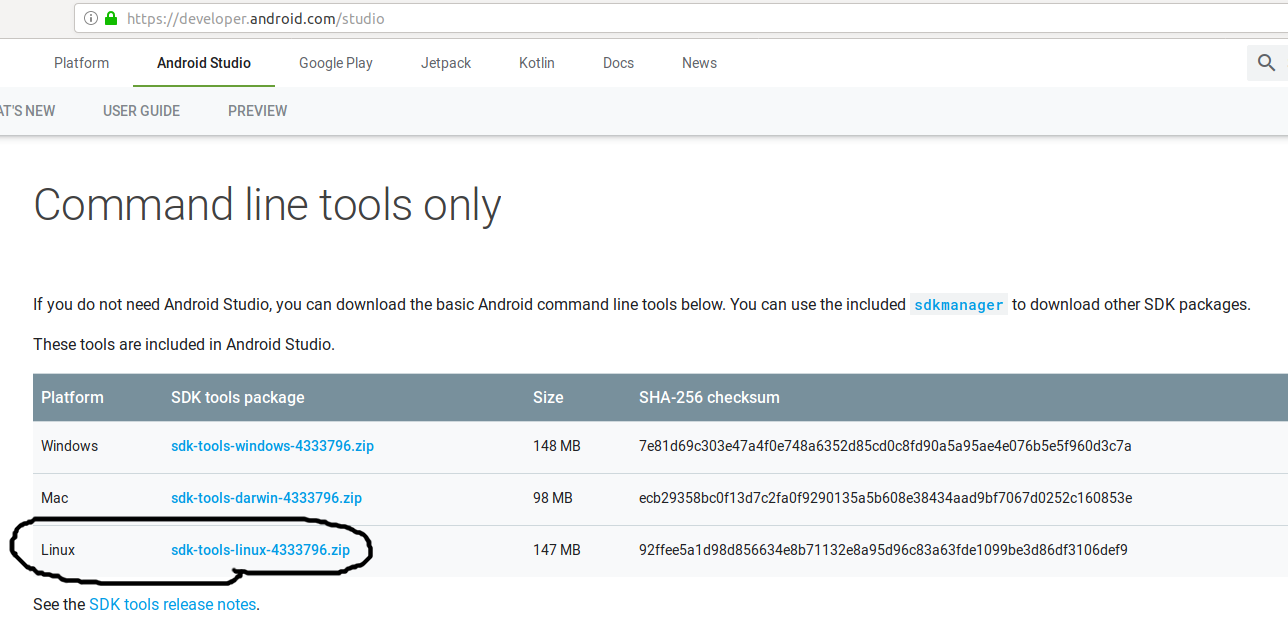Click the Mac checksum starting ecb29358

coord(885,498)
